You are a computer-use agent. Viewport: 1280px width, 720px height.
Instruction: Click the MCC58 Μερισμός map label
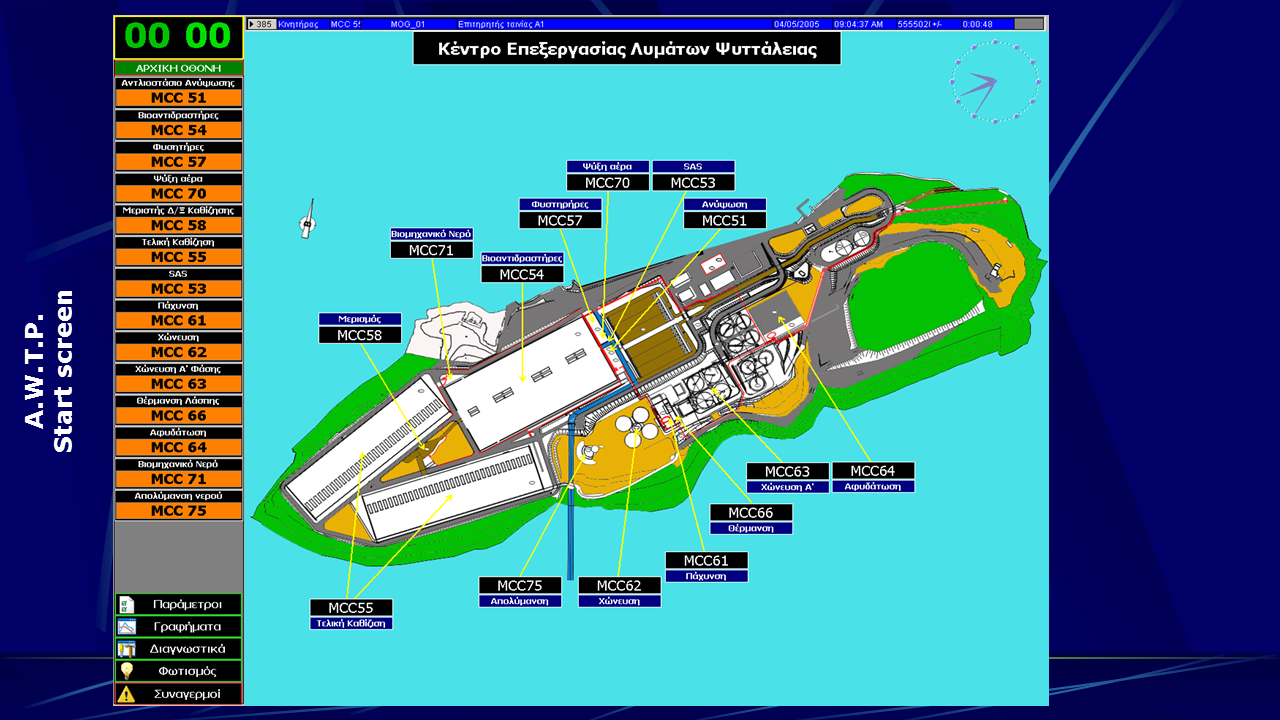click(x=359, y=335)
